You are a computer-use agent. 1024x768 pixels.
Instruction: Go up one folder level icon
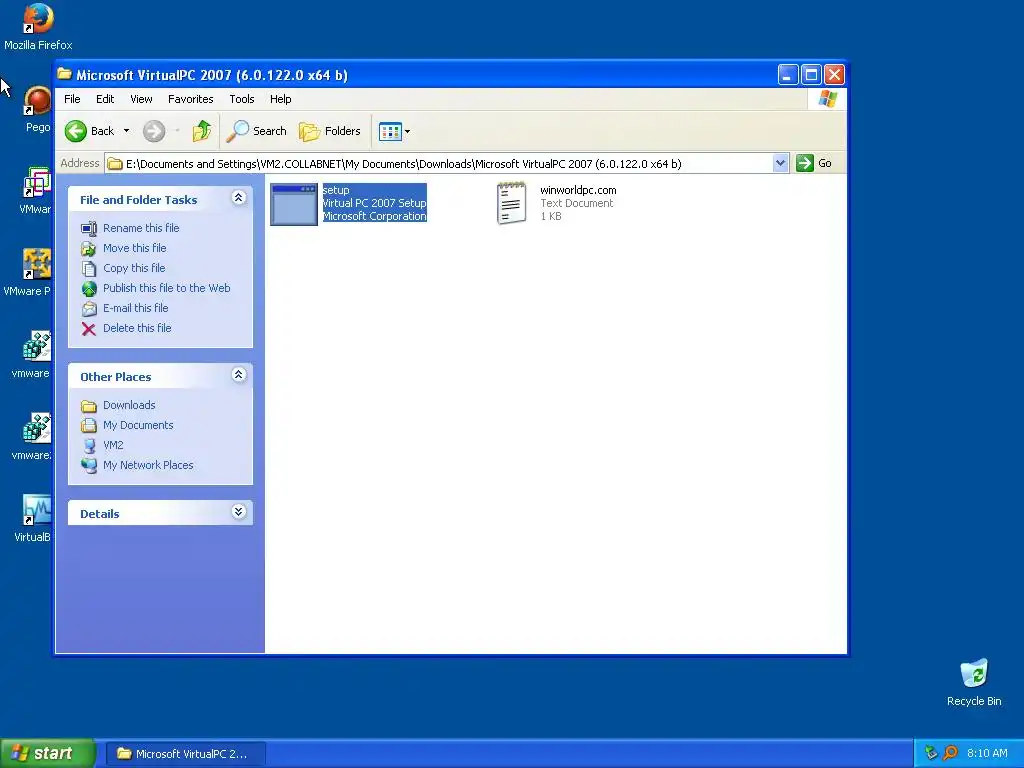(x=202, y=131)
